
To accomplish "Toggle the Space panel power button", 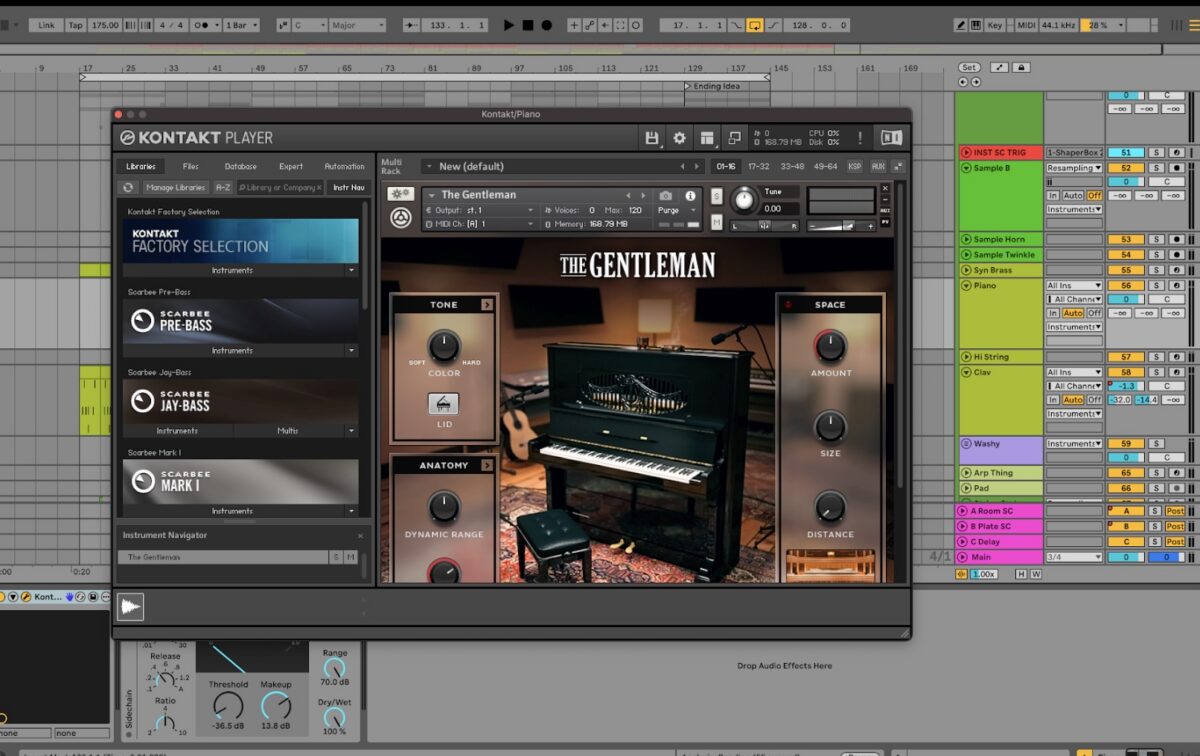I will tap(788, 305).
